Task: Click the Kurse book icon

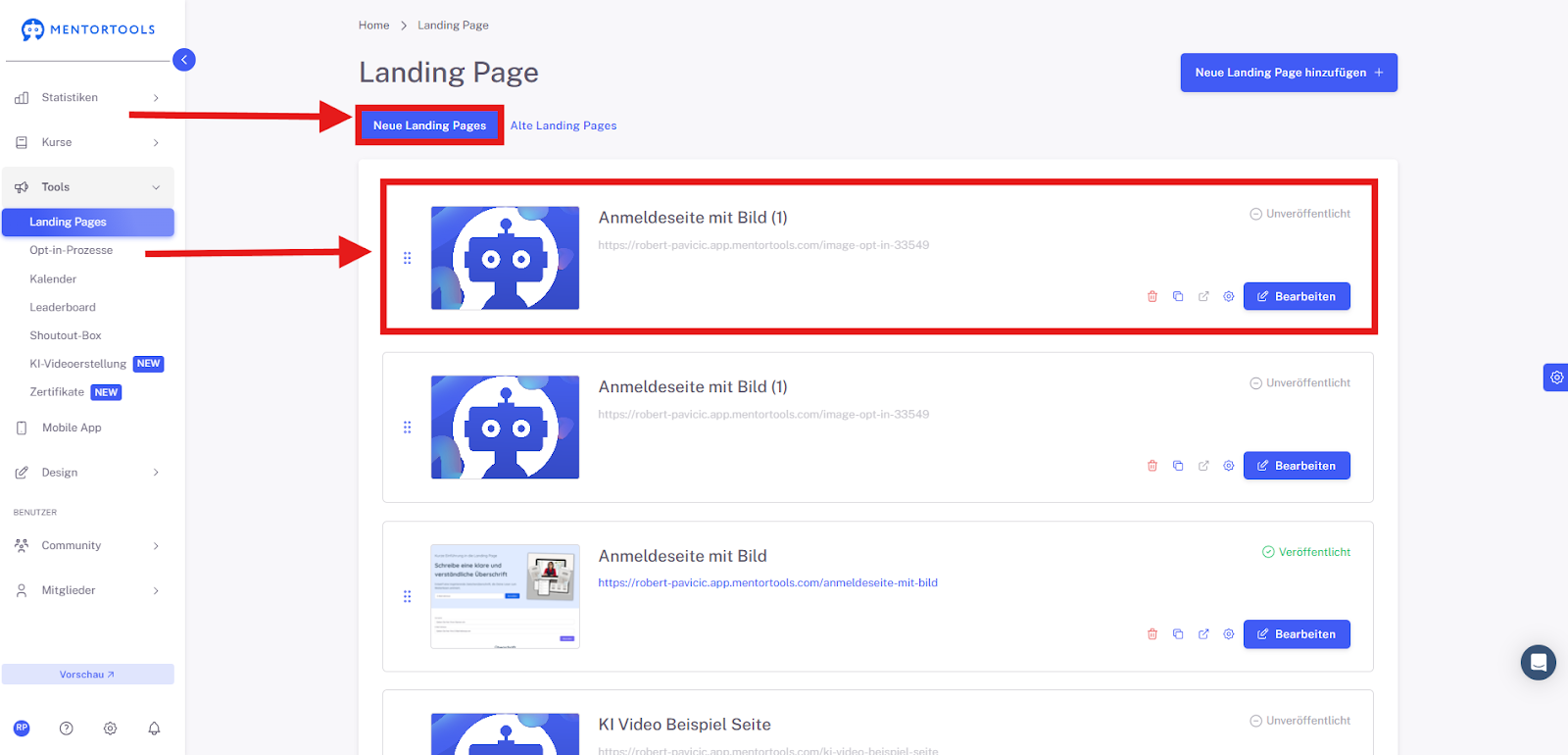Action: [x=22, y=142]
